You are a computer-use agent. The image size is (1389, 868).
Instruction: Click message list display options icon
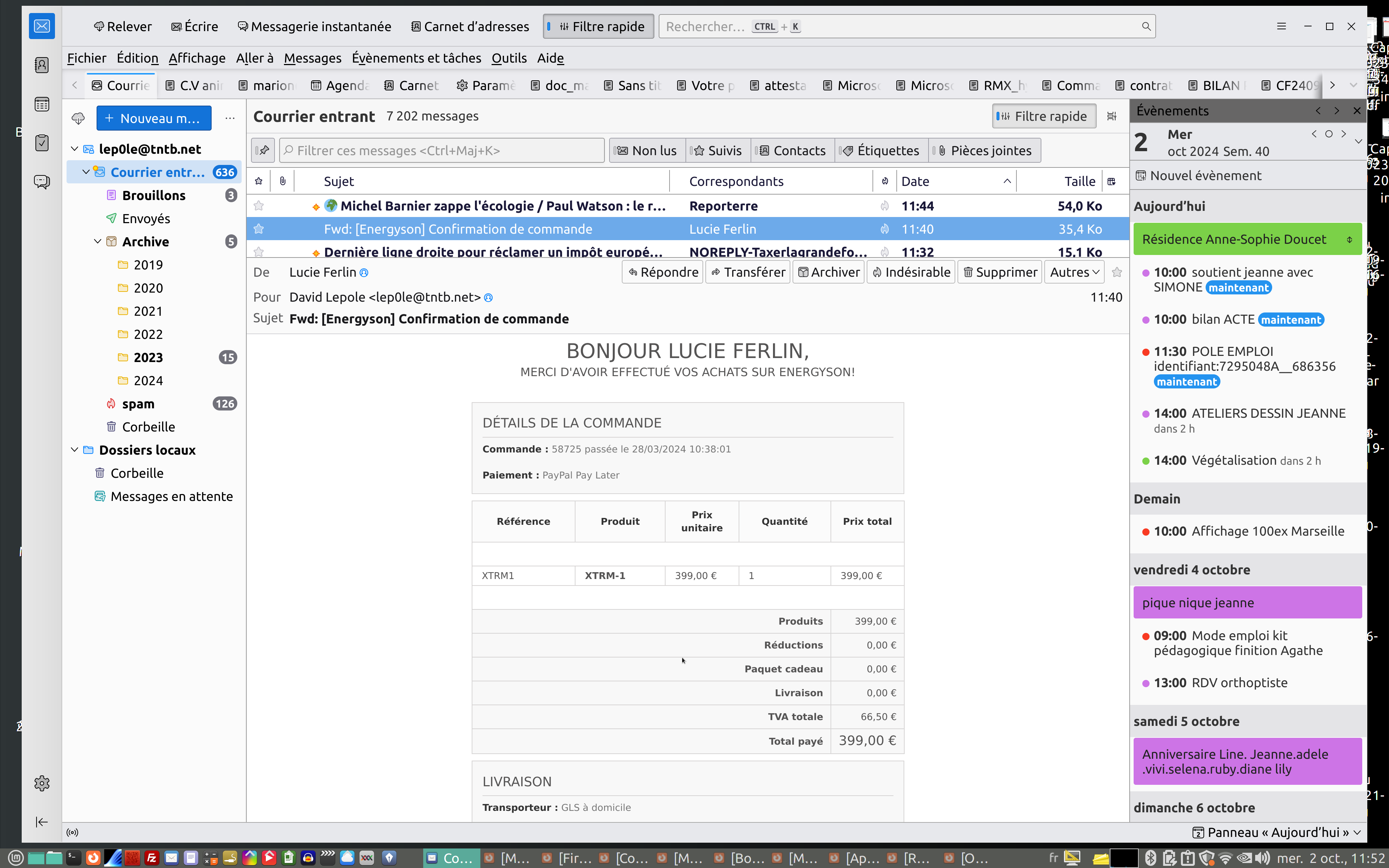coord(1112,116)
